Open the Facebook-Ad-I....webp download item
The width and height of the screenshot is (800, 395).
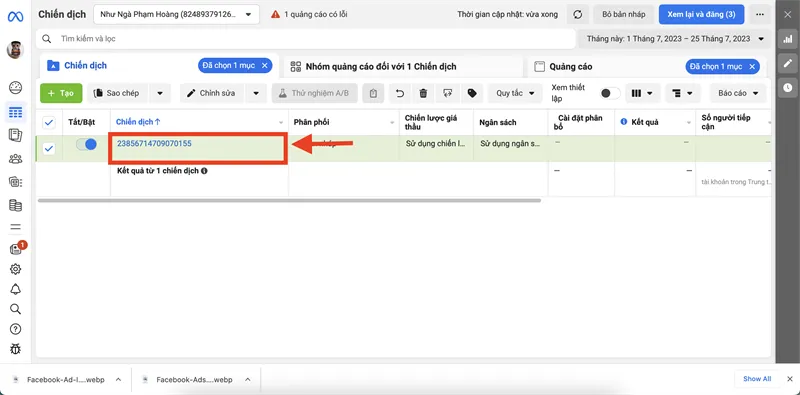pyautogui.click(x=65, y=380)
